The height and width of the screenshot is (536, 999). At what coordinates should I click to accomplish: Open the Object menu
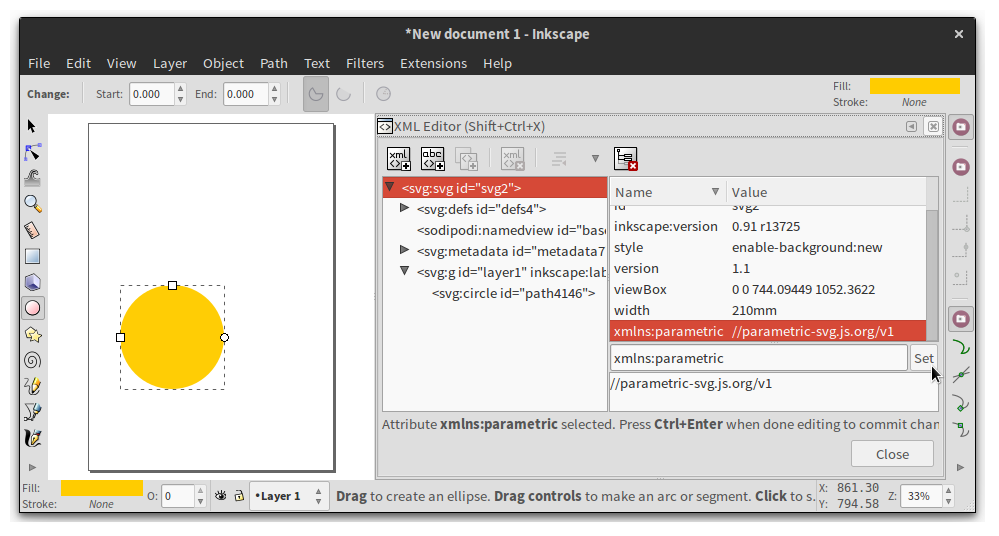coord(223,64)
